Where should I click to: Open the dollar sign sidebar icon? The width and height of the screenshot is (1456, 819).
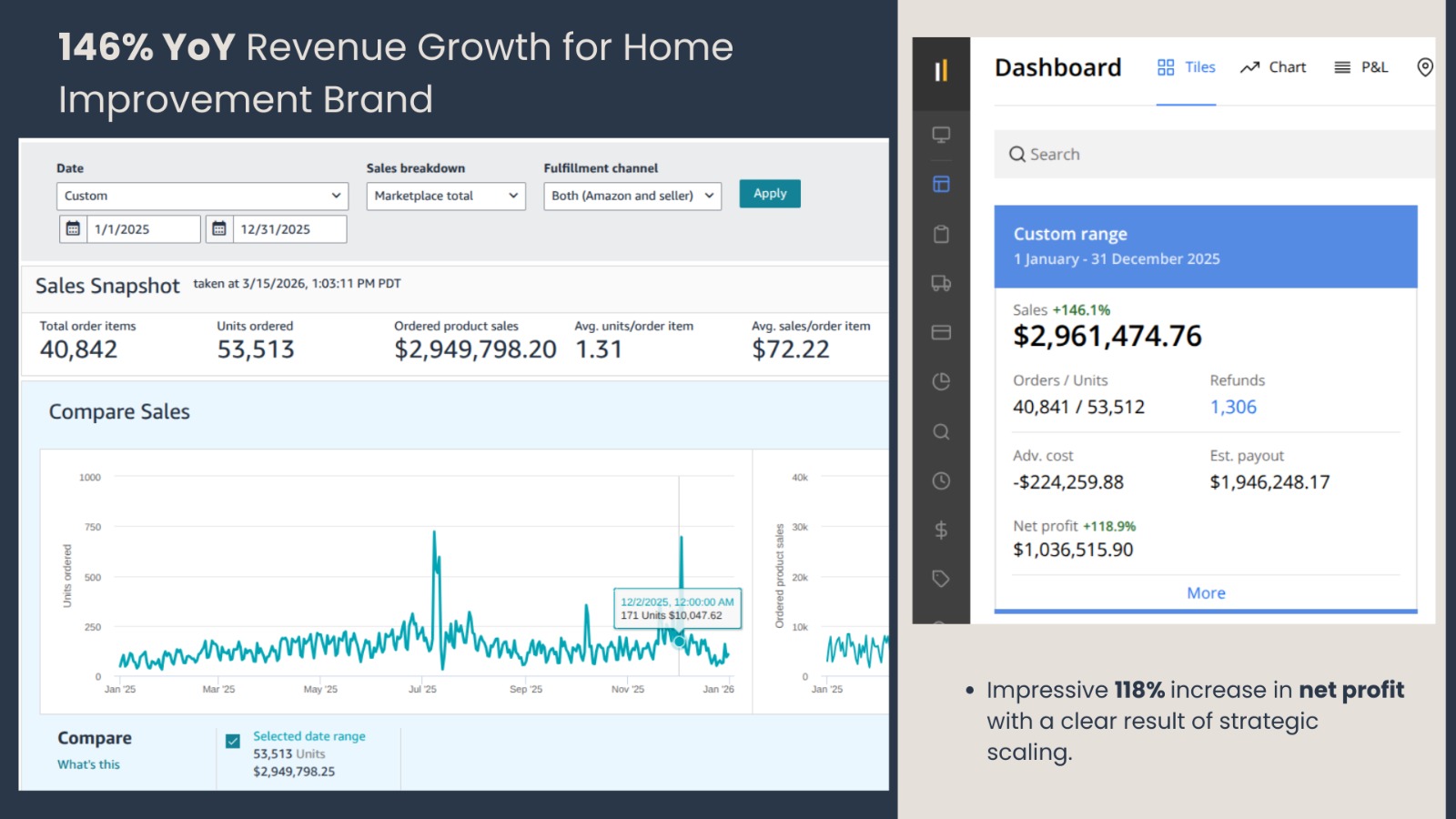[941, 530]
